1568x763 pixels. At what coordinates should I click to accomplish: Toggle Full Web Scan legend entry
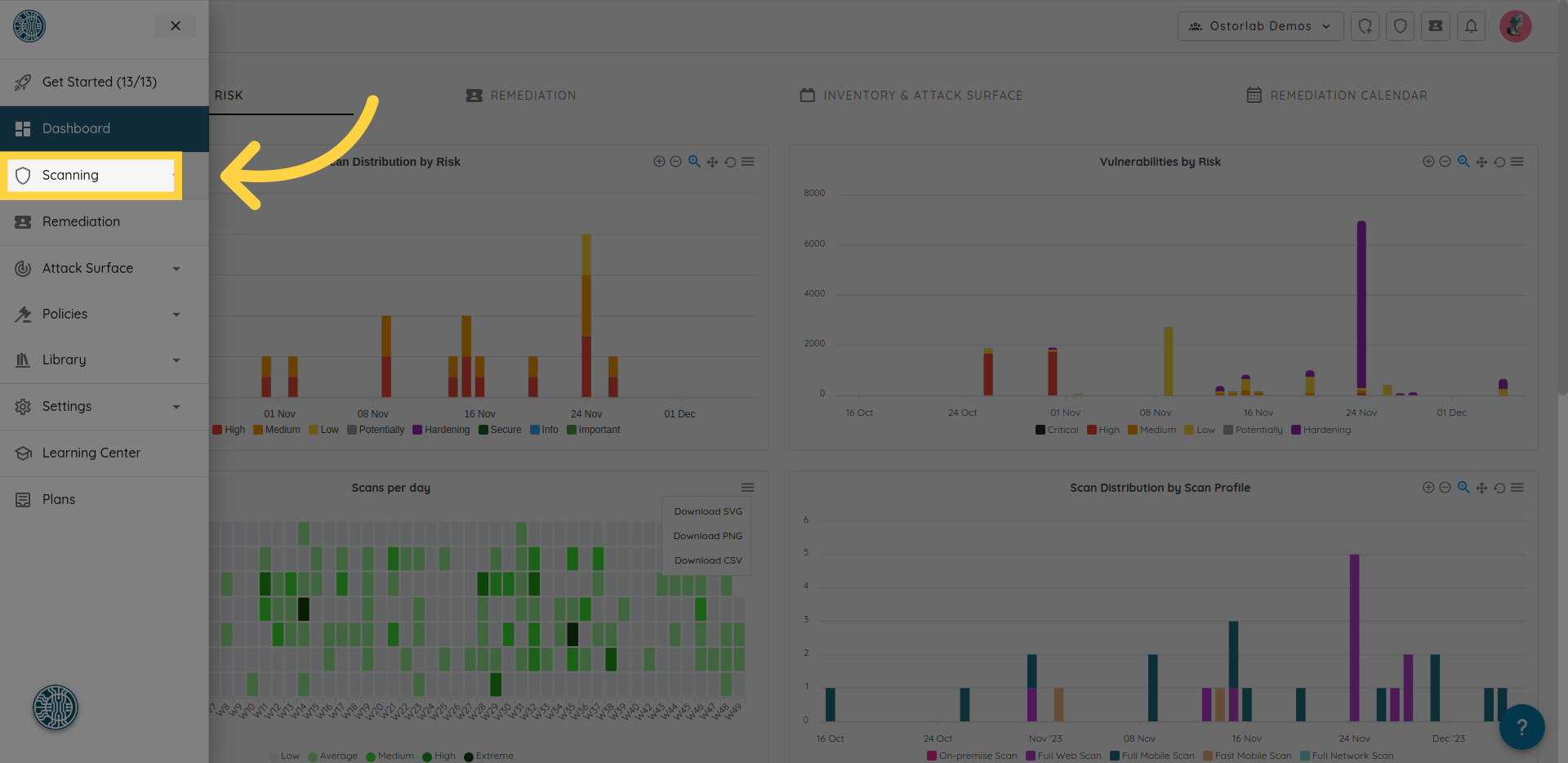click(x=1063, y=756)
